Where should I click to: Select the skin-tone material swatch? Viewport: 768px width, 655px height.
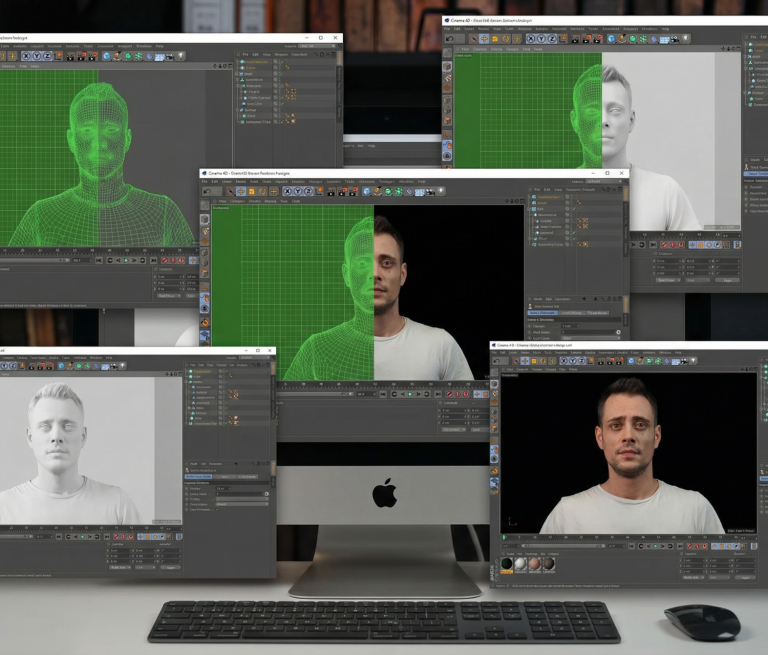point(534,564)
